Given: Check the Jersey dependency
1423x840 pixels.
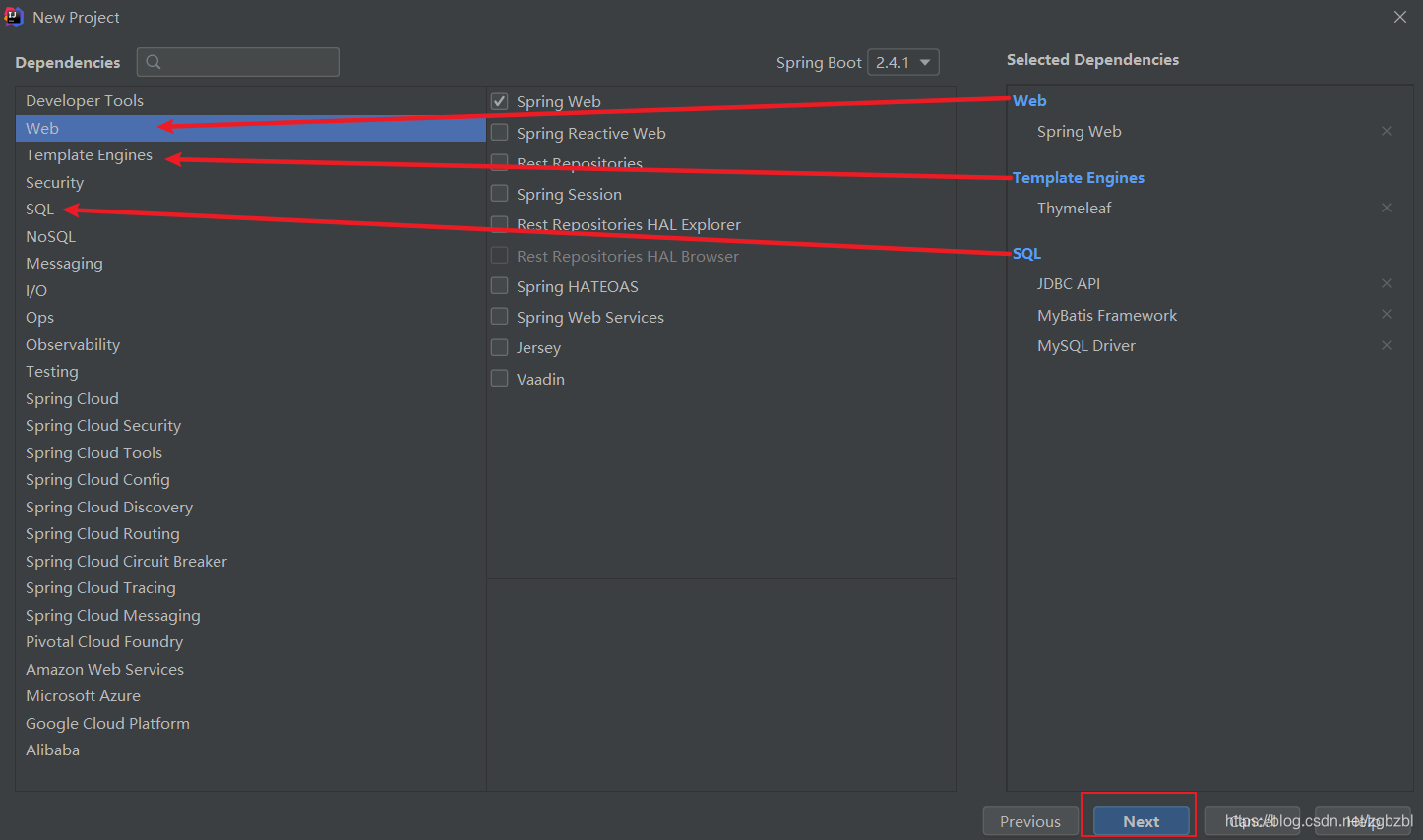Looking at the screenshot, I should point(500,347).
